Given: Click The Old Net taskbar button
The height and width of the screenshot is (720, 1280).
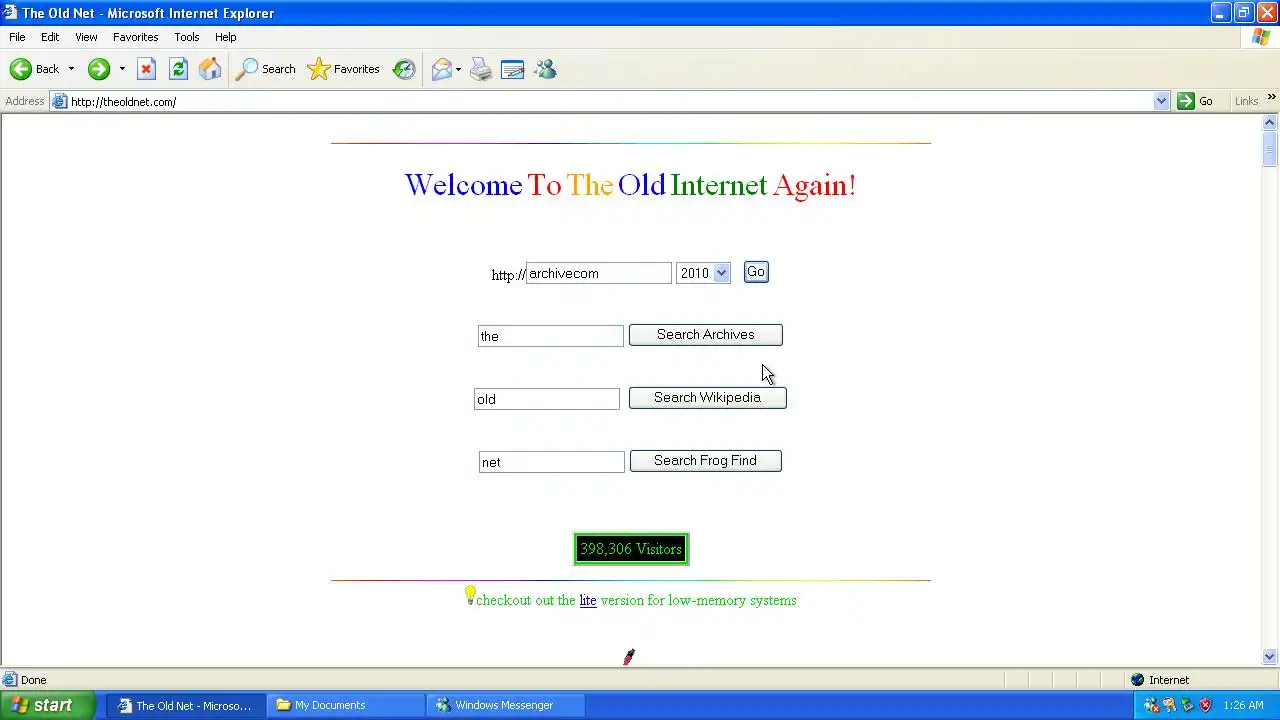Looking at the screenshot, I should pyautogui.click(x=186, y=705).
